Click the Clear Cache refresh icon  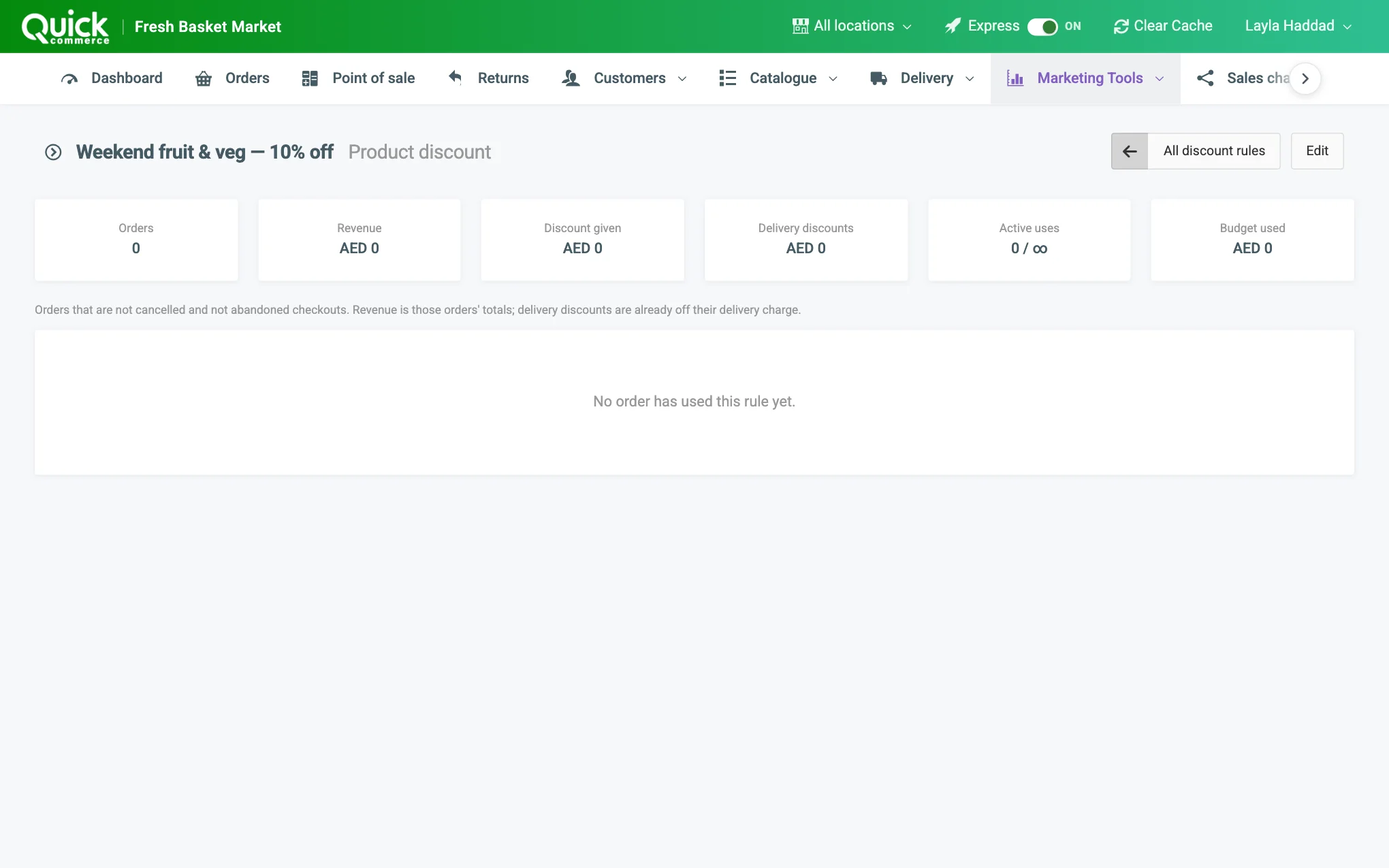point(1121,27)
